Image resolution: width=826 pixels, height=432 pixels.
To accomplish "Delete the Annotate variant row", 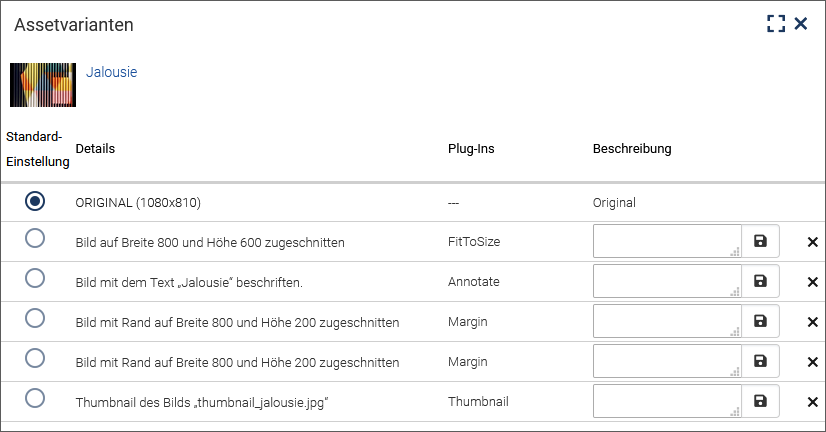I will tap(812, 282).
